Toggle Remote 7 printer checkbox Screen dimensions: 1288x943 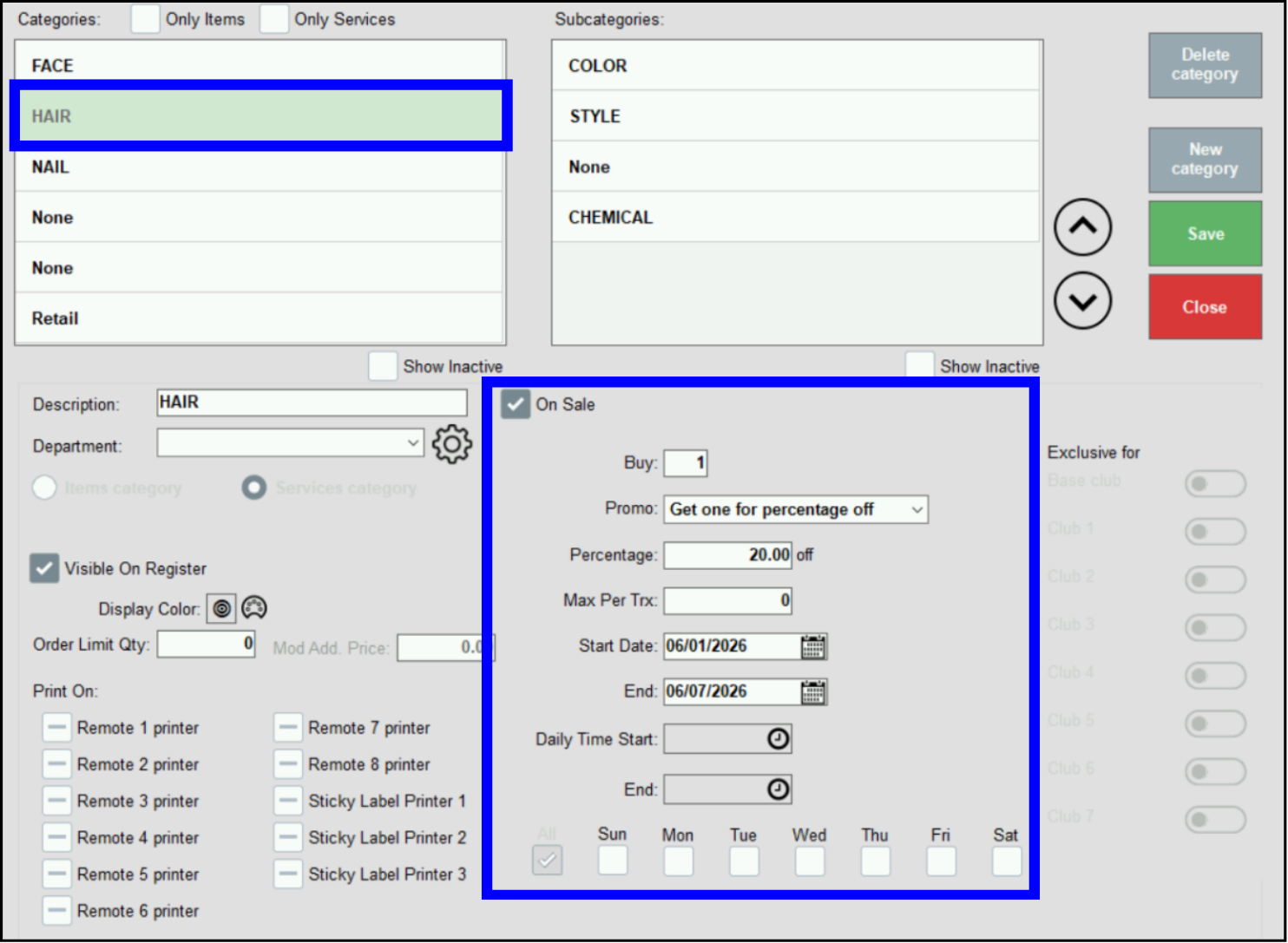pos(288,728)
